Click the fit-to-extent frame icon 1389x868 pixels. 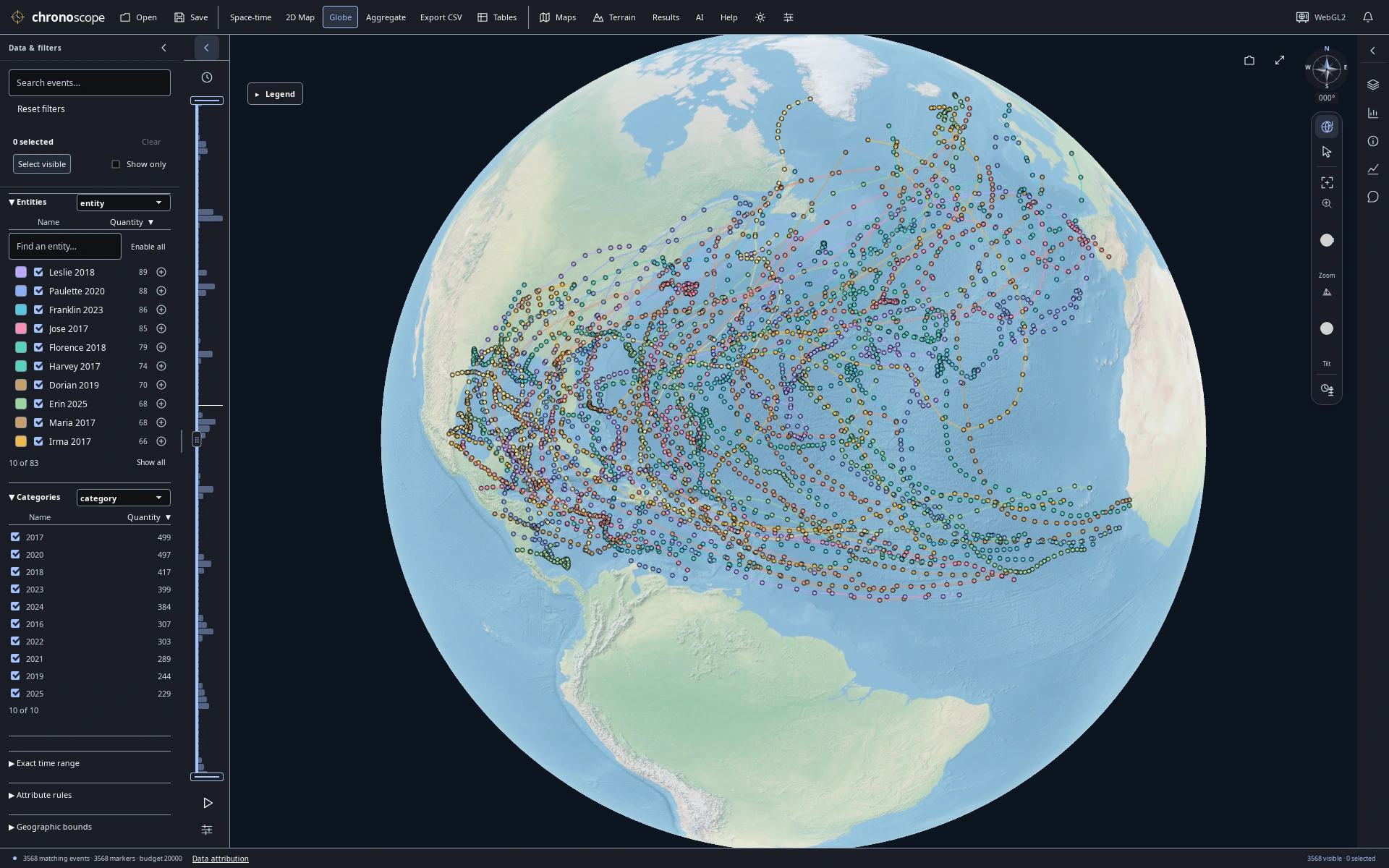1327,182
